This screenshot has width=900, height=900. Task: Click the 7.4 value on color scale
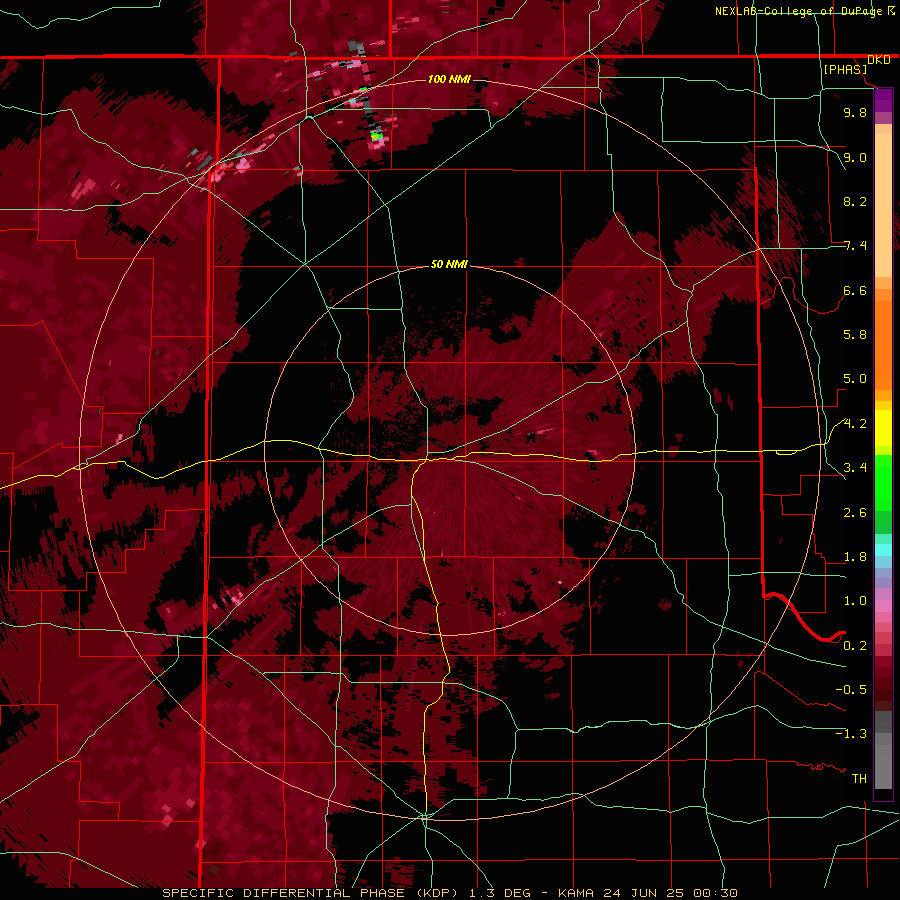coord(855,246)
